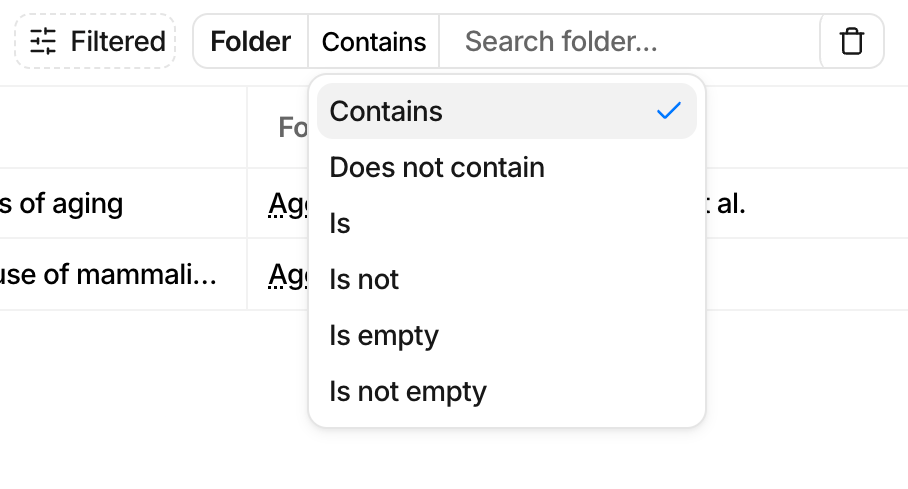Viewport: 908px width, 489px height.
Task: Pick the Is operator
Action: coord(340,223)
